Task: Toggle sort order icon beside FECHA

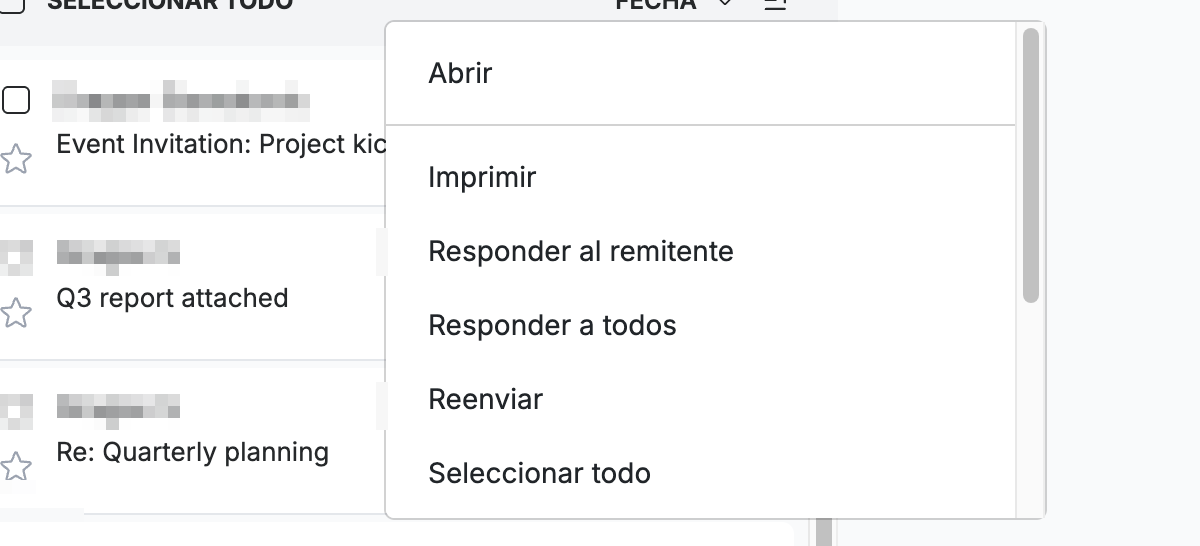Action: tap(775, 5)
